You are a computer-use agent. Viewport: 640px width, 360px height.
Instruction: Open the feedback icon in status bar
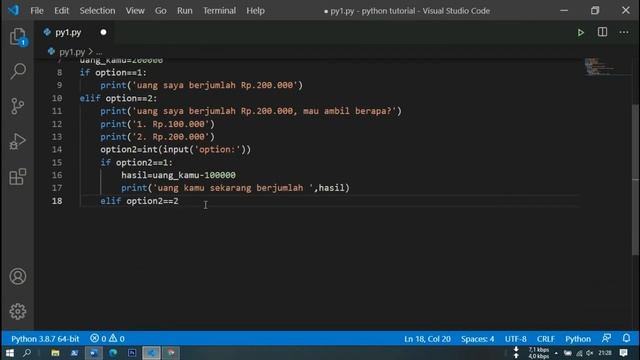point(606,338)
